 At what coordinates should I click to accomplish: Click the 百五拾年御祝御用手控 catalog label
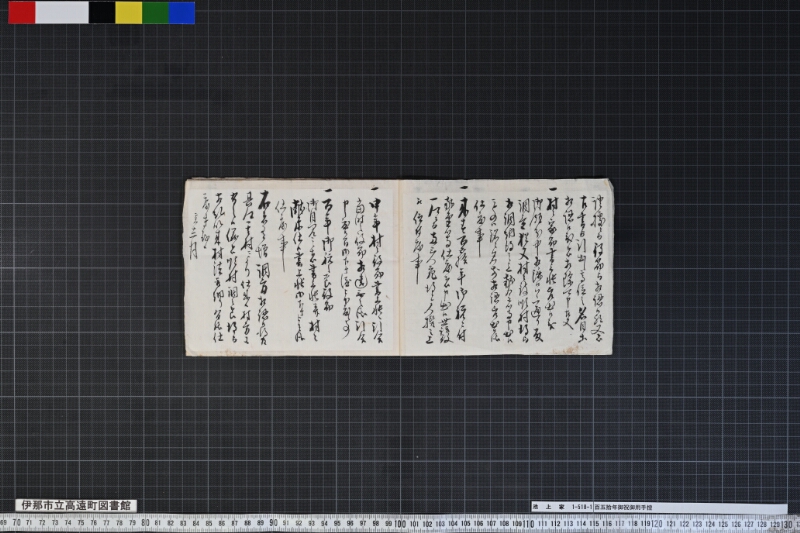coord(623,507)
